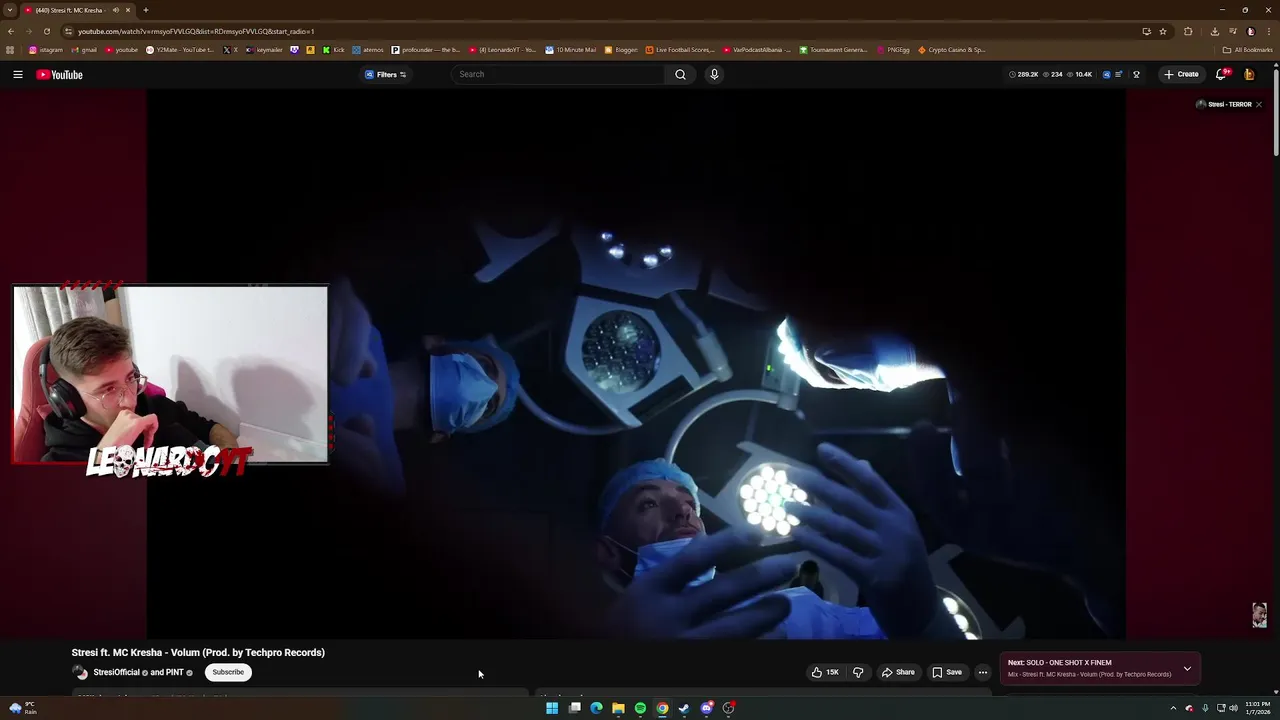1280x720 pixels.
Task: Bookmark this page with the star icon
Action: tap(1162, 31)
